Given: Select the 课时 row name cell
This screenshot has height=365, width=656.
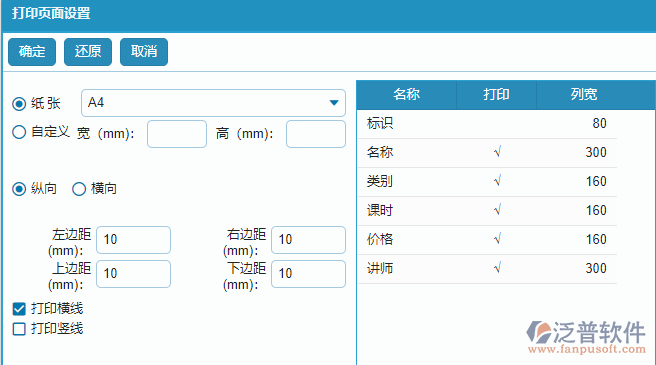Looking at the screenshot, I should click(x=406, y=211).
